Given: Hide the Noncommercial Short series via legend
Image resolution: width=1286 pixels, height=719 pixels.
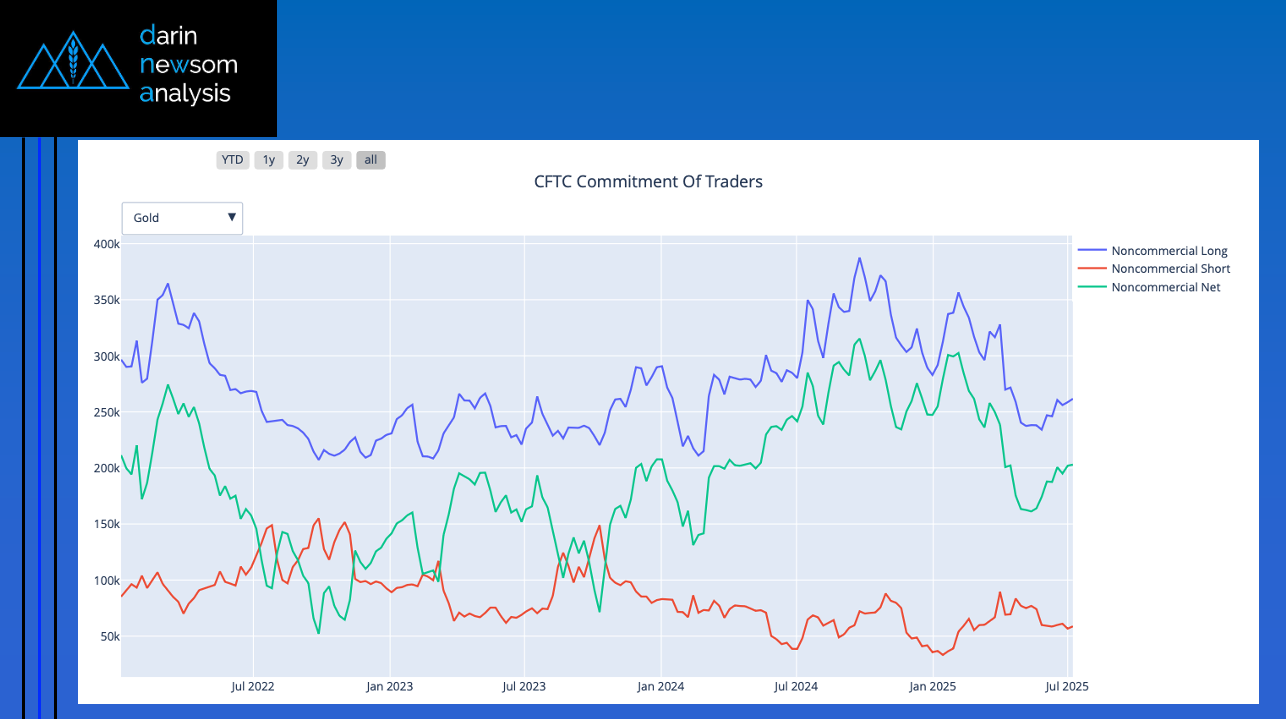Looking at the screenshot, I should 1170,269.
